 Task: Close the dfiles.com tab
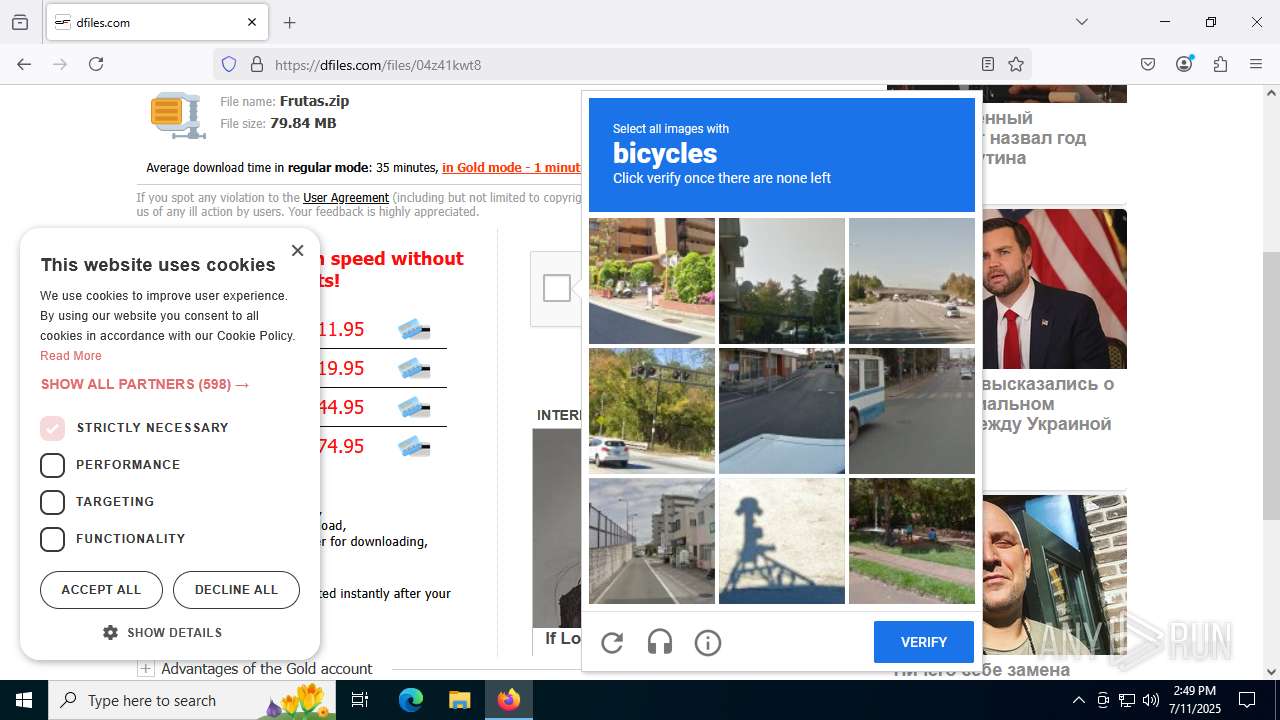tap(252, 22)
